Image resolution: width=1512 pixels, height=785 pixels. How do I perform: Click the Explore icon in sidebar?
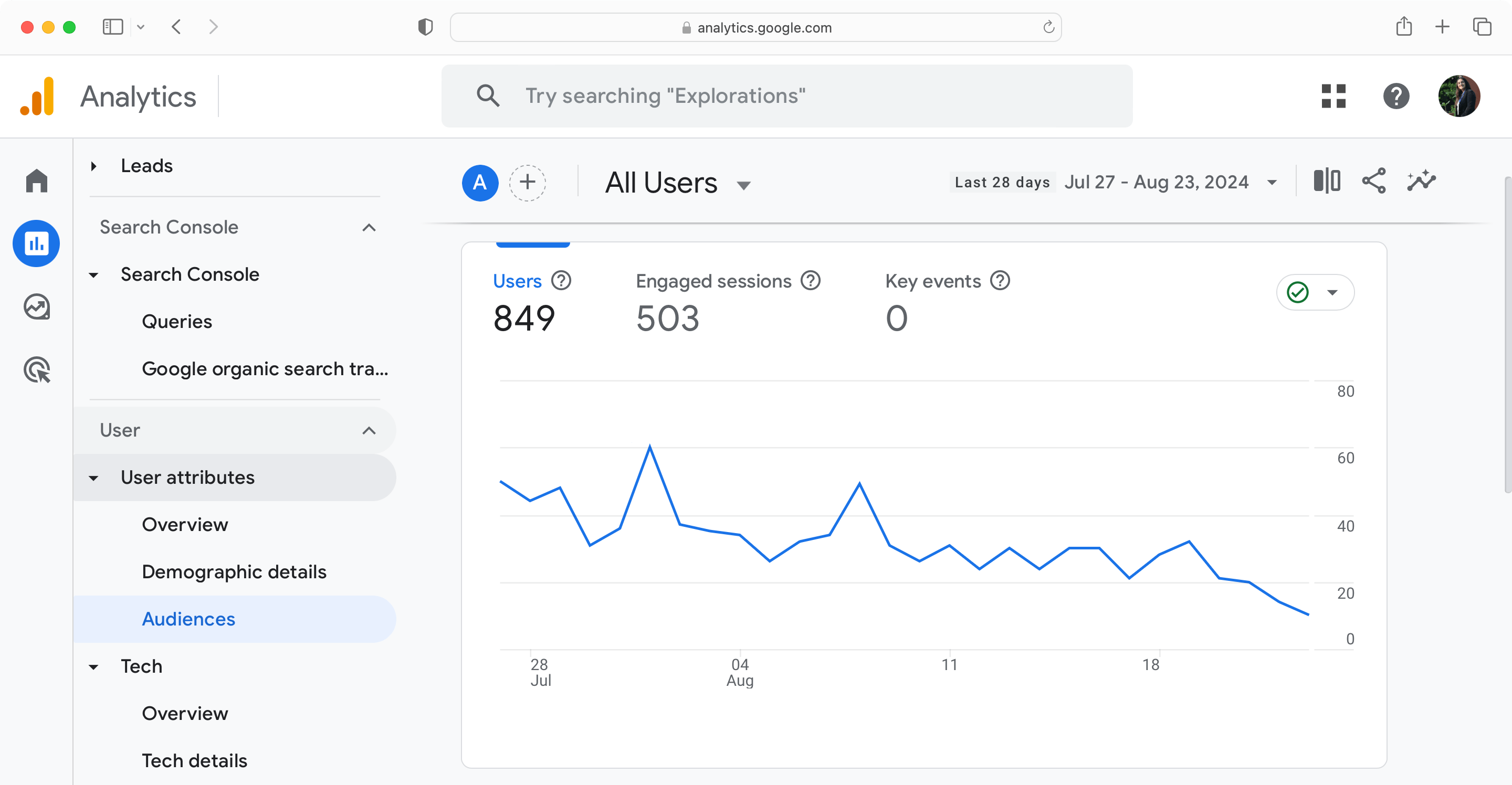(36, 307)
